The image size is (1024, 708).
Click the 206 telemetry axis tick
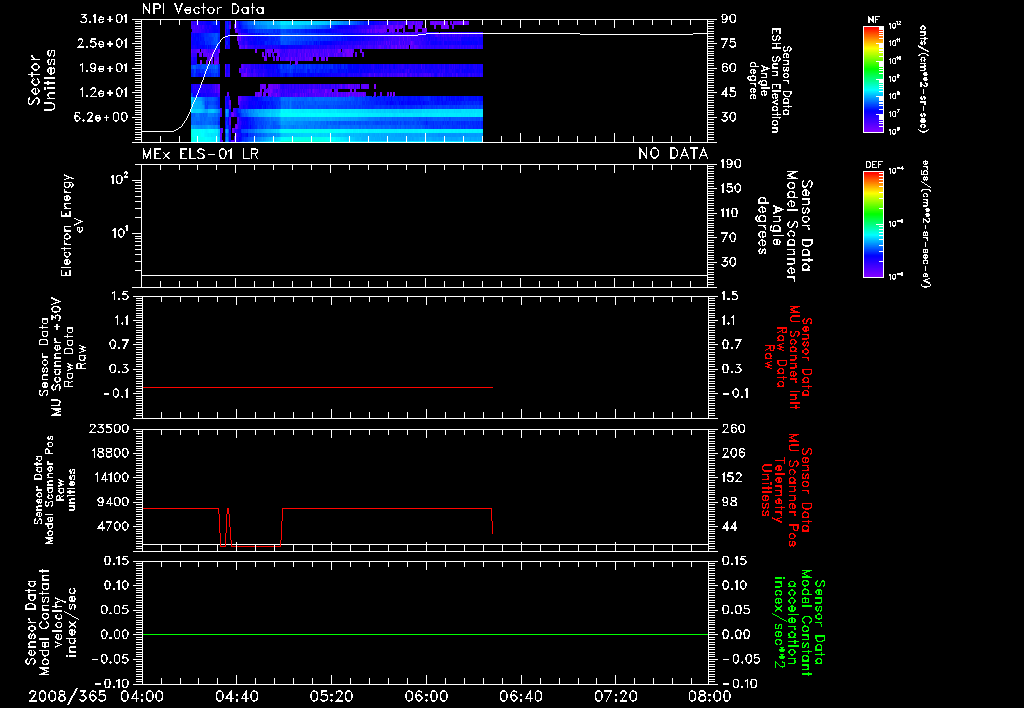pyautogui.click(x=731, y=453)
